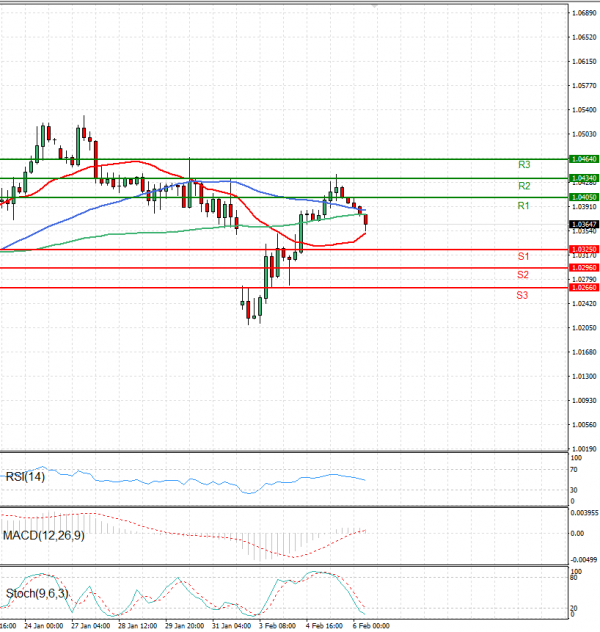Select the 1.02960 red price tag
Image resolution: width=600 pixels, height=632 pixels.
click(x=584, y=268)
